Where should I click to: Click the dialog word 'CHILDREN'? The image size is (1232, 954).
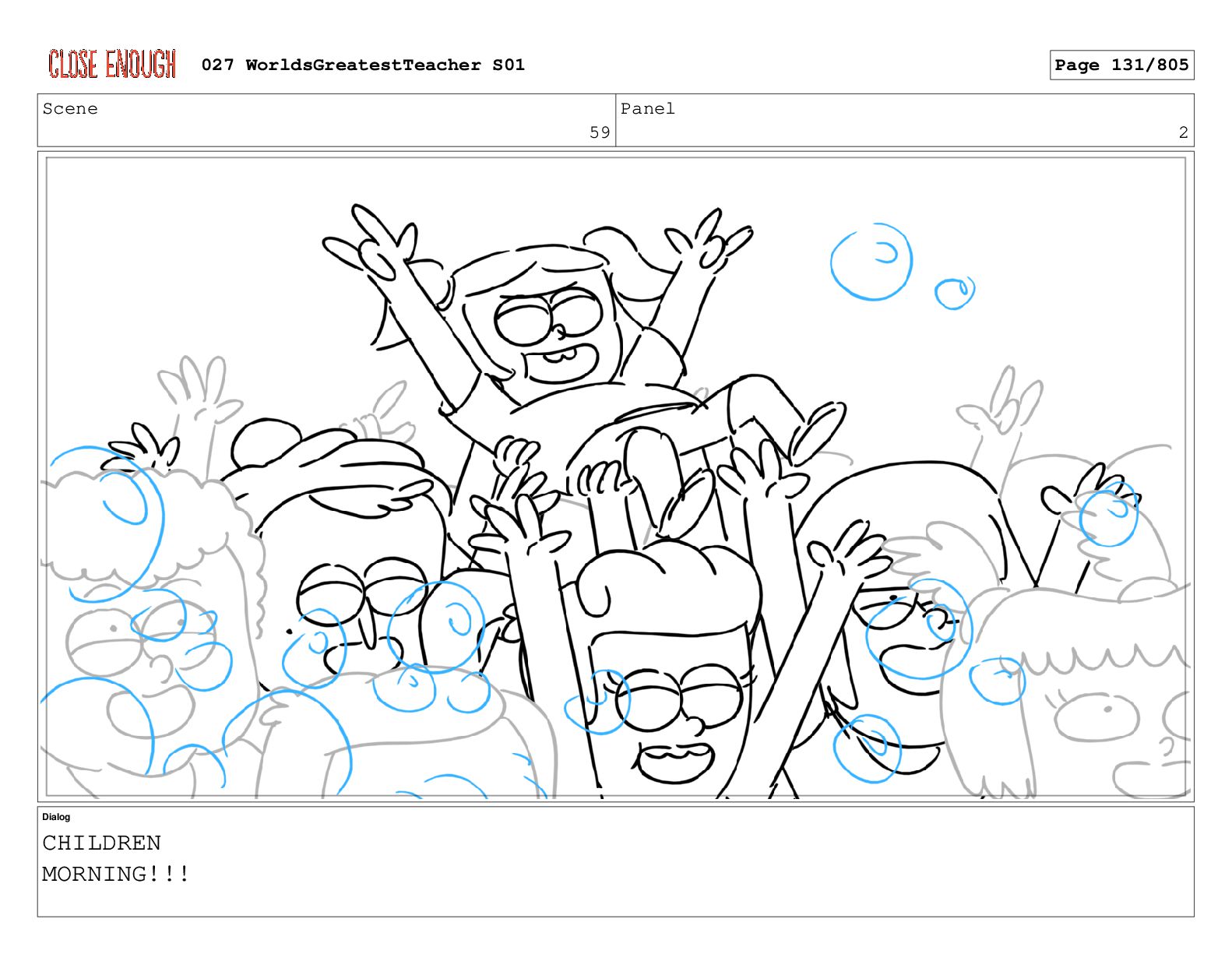[x=101, y=843]
